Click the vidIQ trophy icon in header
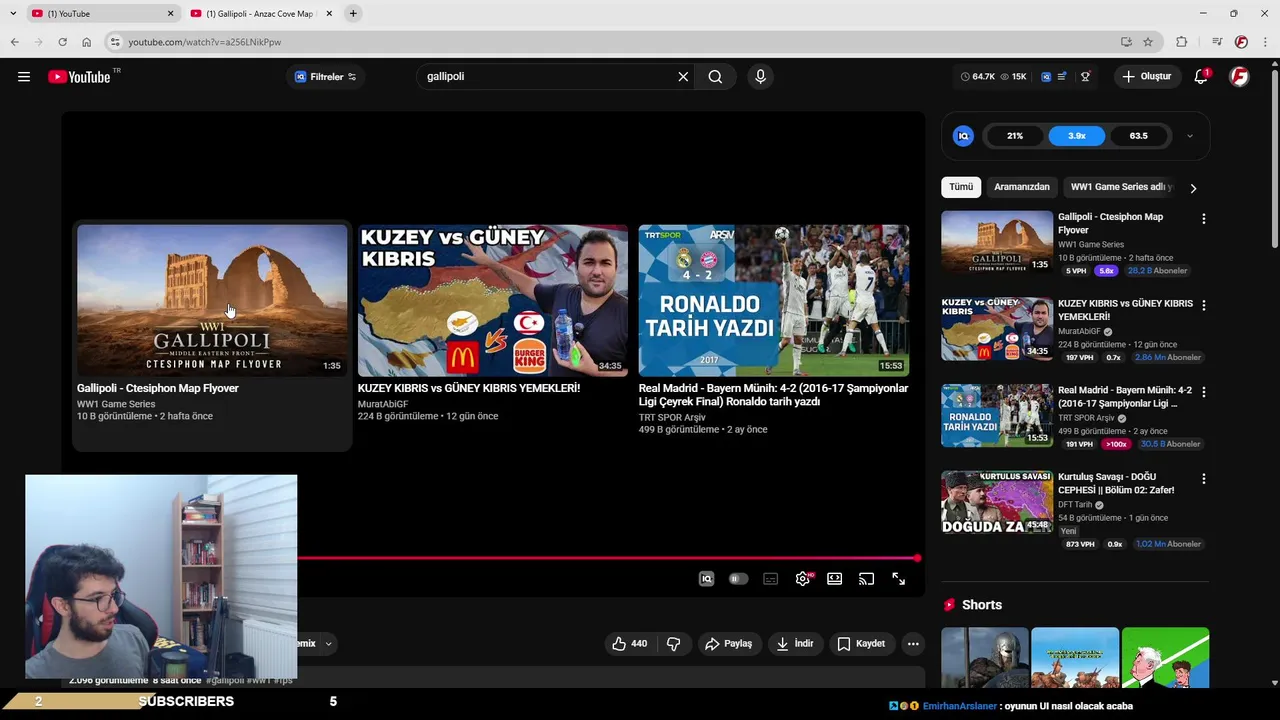The width and height of the screenshot is (1280, 720). click(1085, 77)
